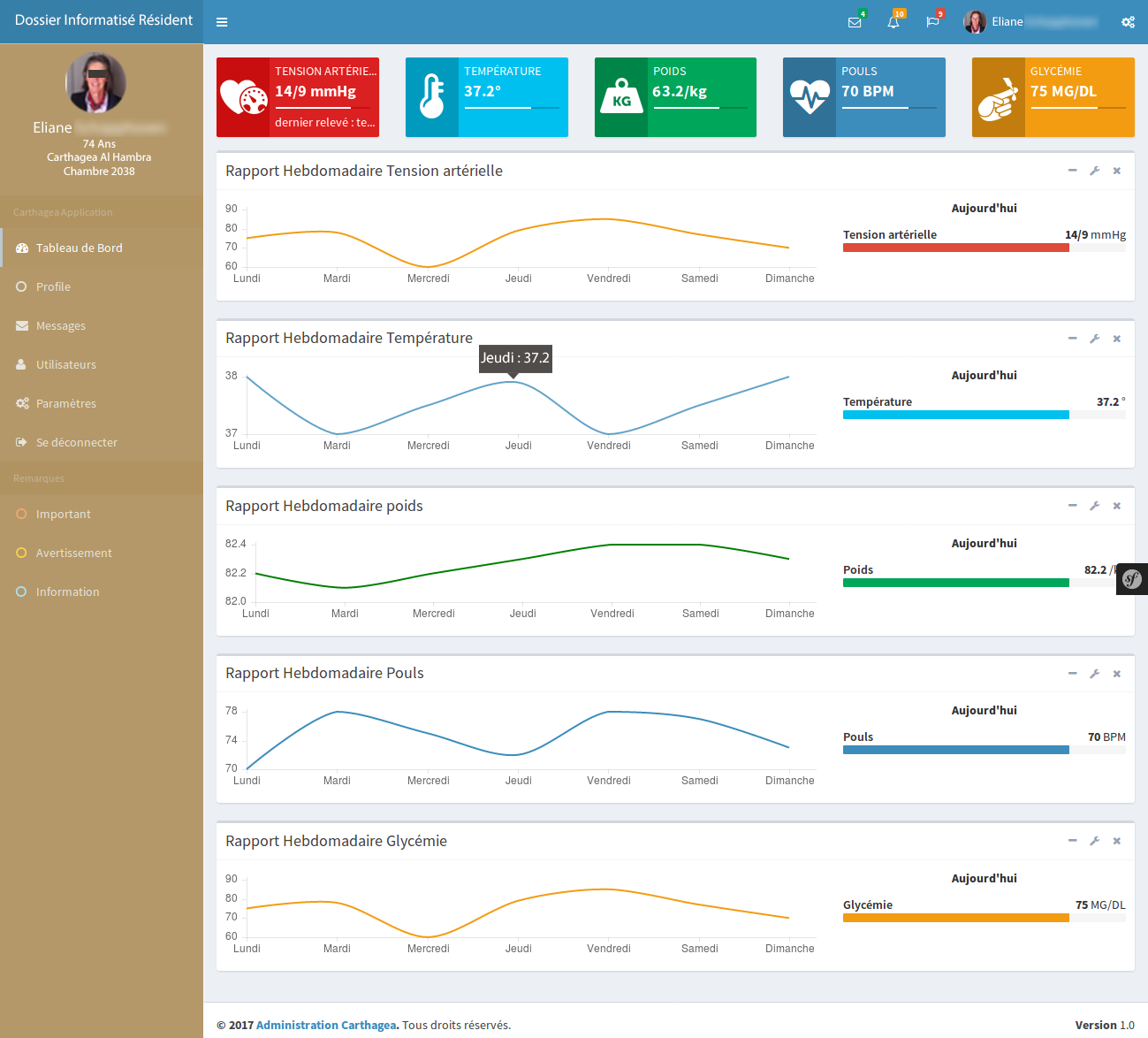Image resolution: width=1148 pixels, height=1038 pixels.
Task: Click the Glycémie syringe hand icon
Action: pos(999,97)
